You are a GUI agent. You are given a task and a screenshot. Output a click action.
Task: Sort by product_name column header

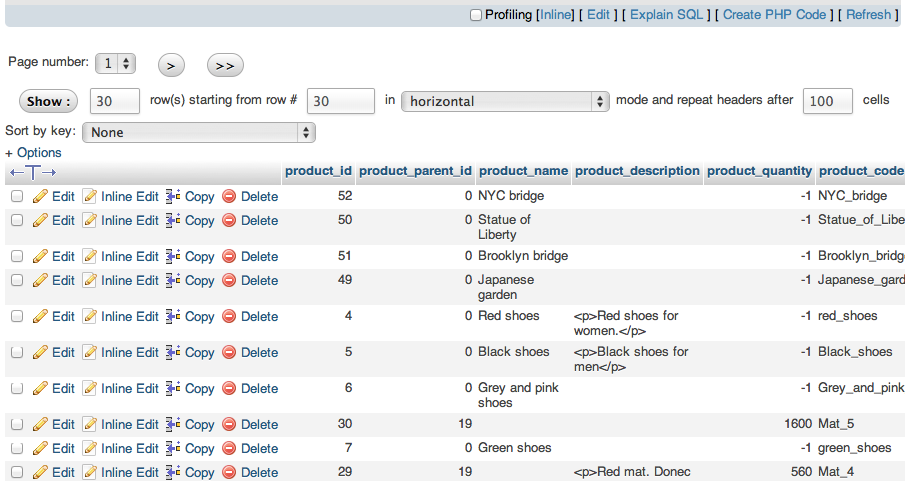(523, 171)
